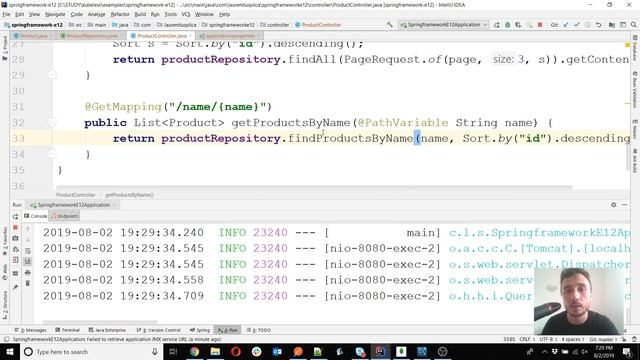
Task: Open the Run panel settings gear
Action: pos(613,205)
